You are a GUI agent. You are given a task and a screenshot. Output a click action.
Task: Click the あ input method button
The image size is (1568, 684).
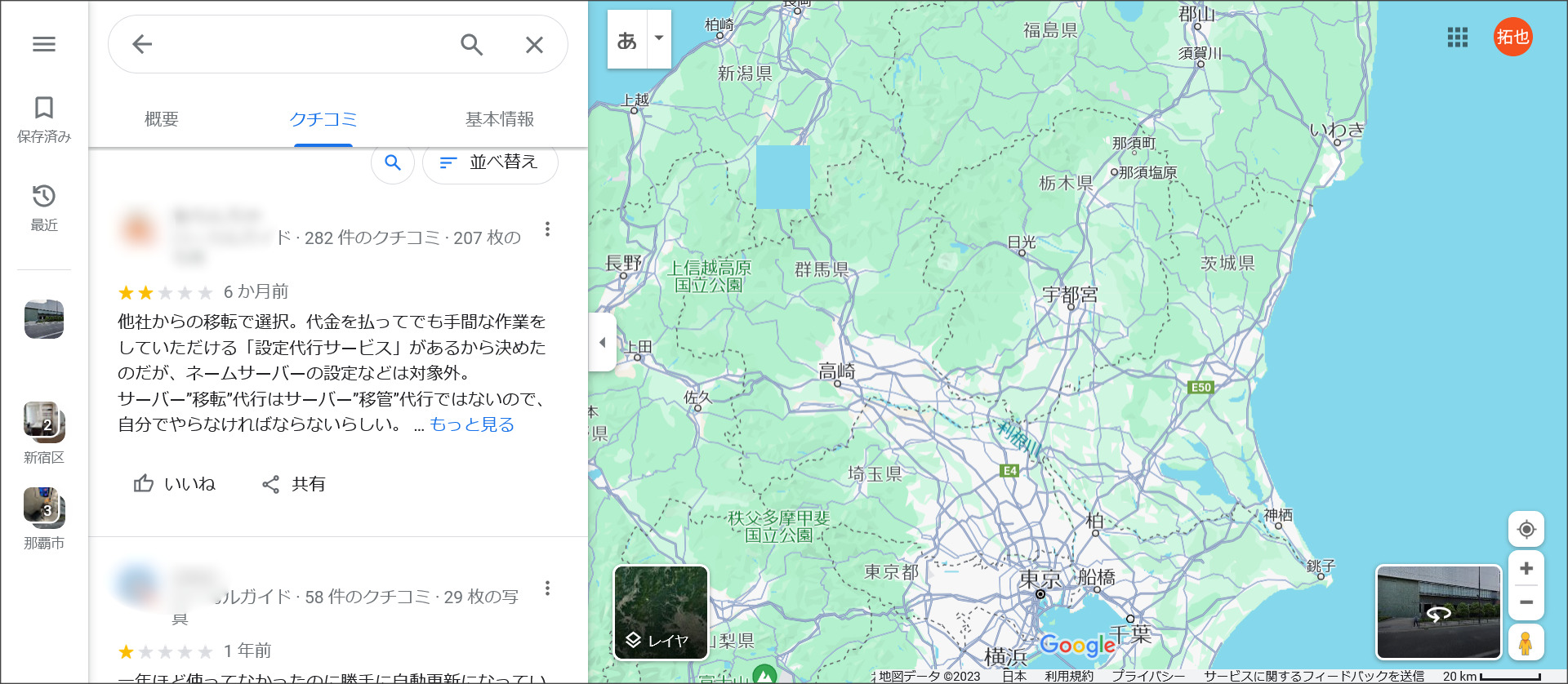point(627,39)
